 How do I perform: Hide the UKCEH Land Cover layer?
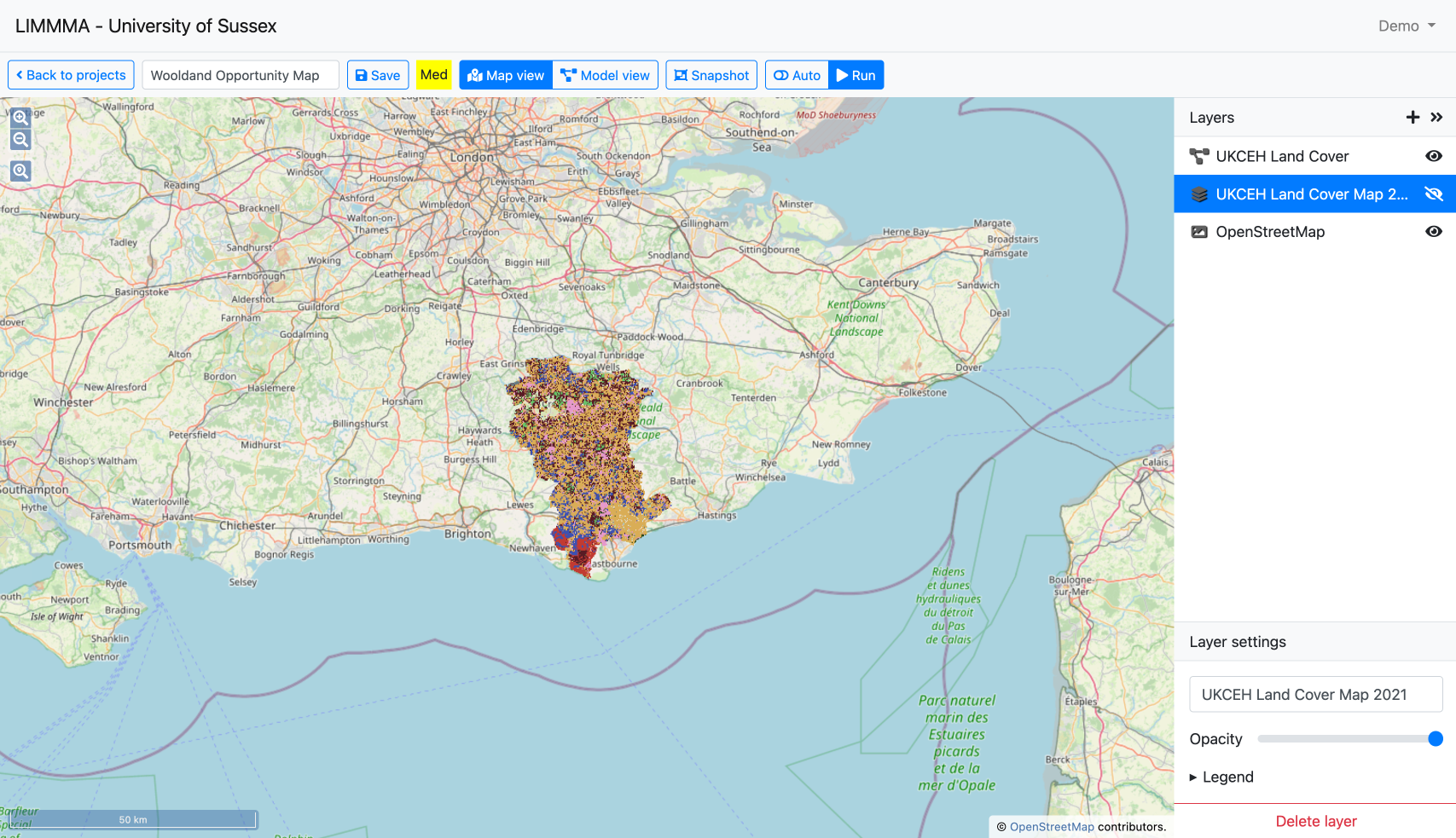[1434, 157]
